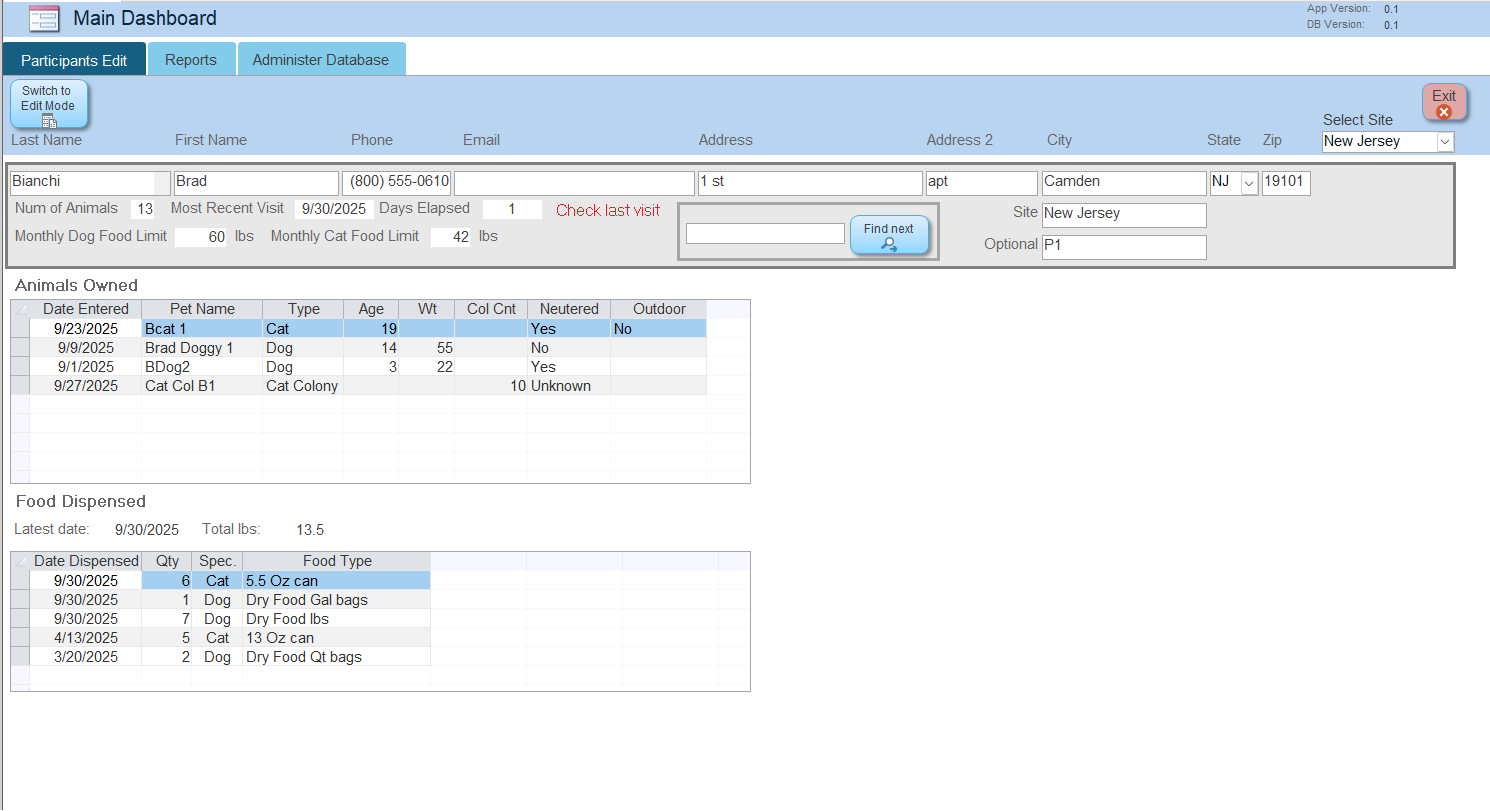Click the Main Dashboard form icon

click(44, 19)
